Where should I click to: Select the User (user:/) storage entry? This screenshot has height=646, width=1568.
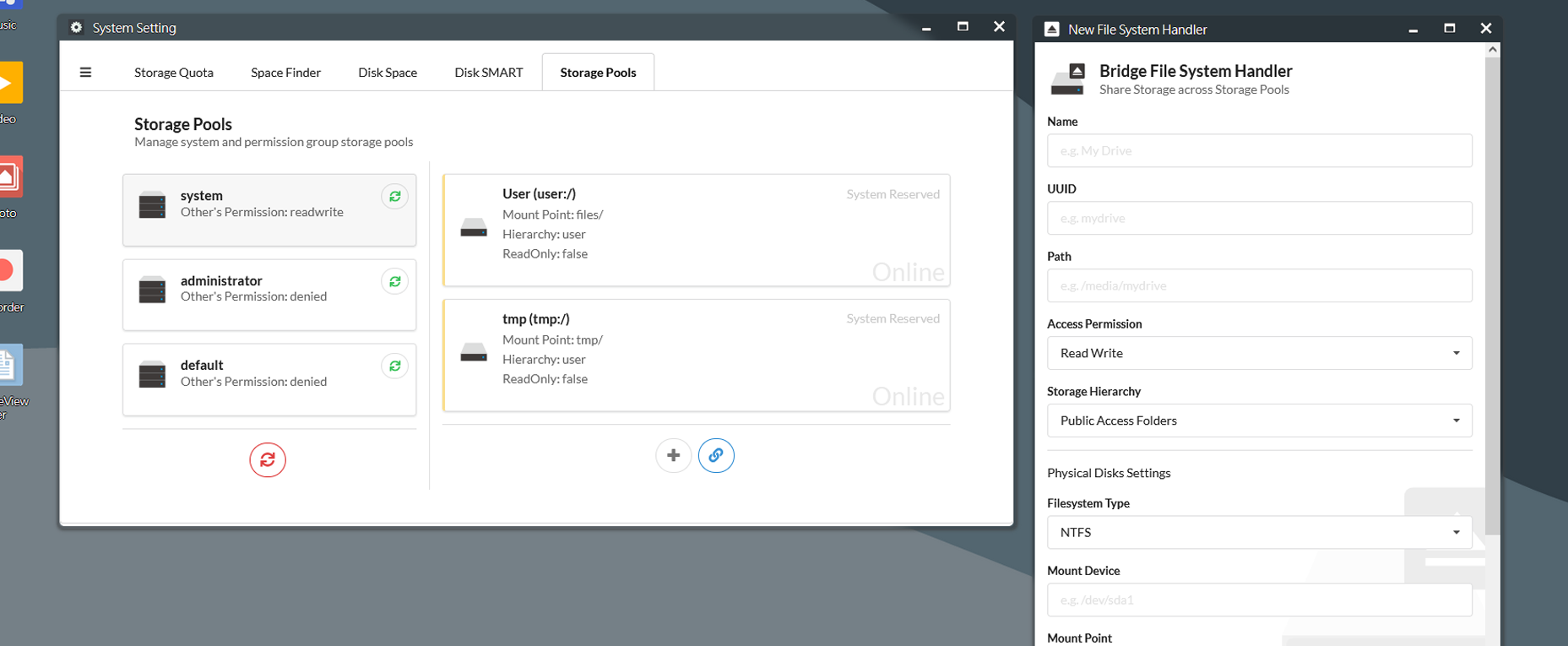tap(696, 230)
